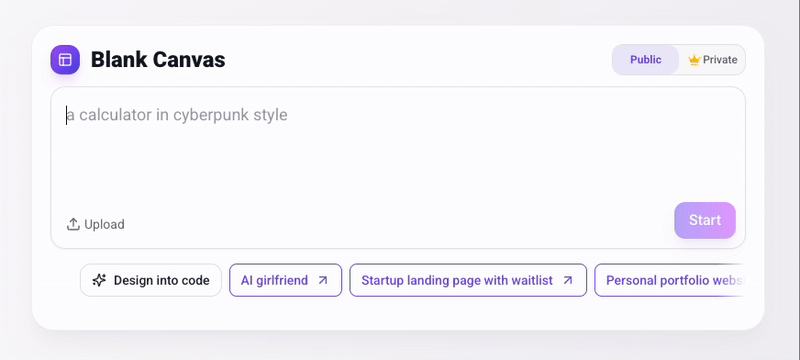Screen dimensions: 800x360
Task: Select the Personal portfolio website suggestion
Action: [669, 280]
